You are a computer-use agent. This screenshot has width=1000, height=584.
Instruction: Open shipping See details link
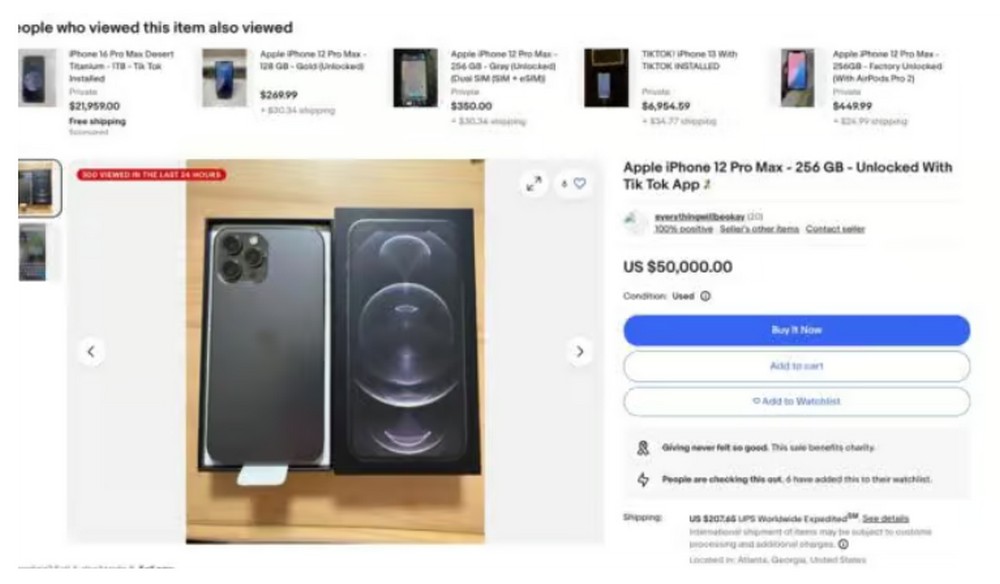(x=885, y=519)
